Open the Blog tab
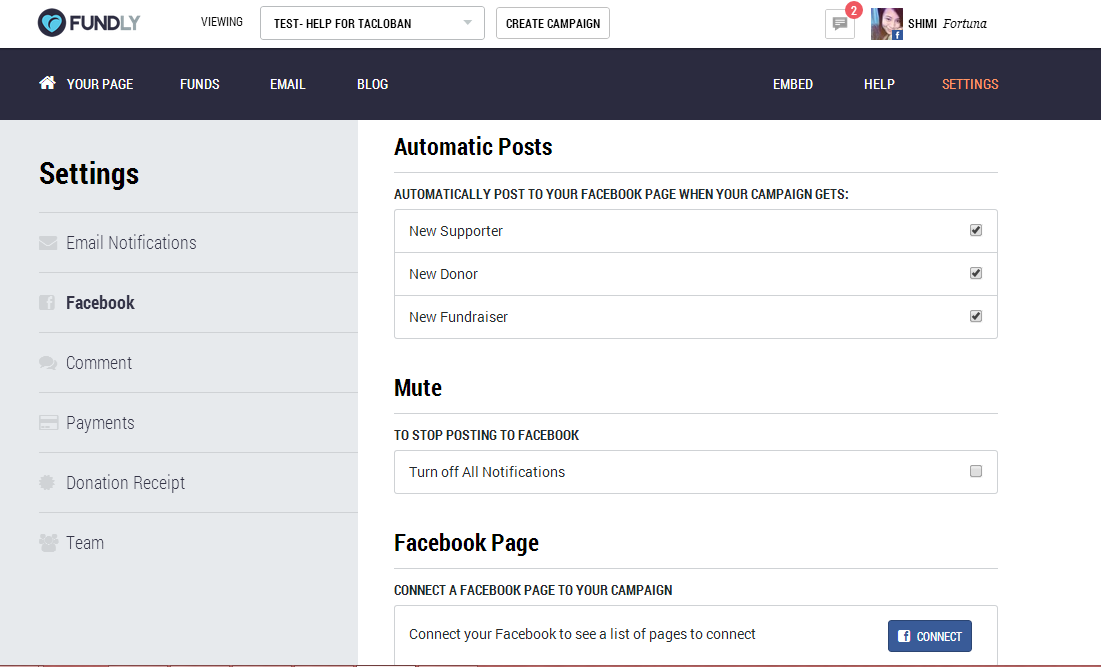 (x=372, y=84)
